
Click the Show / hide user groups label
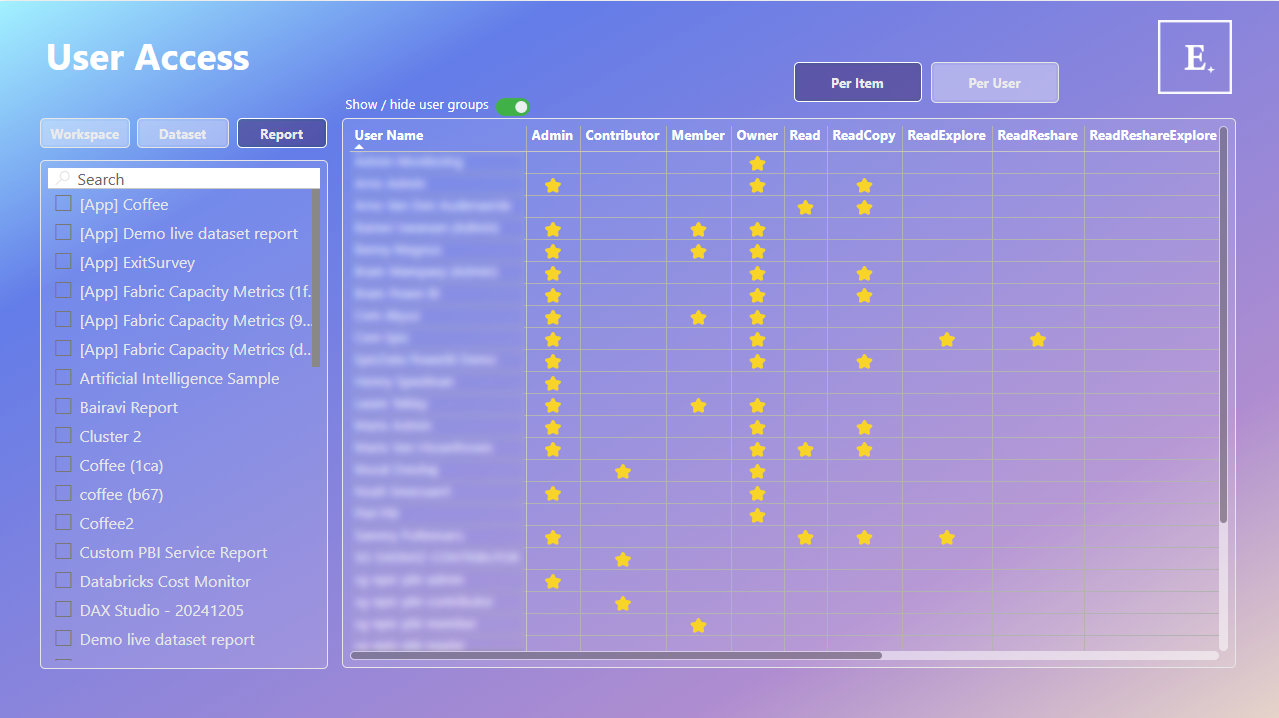pyautogui.click(x=417, y=105)
